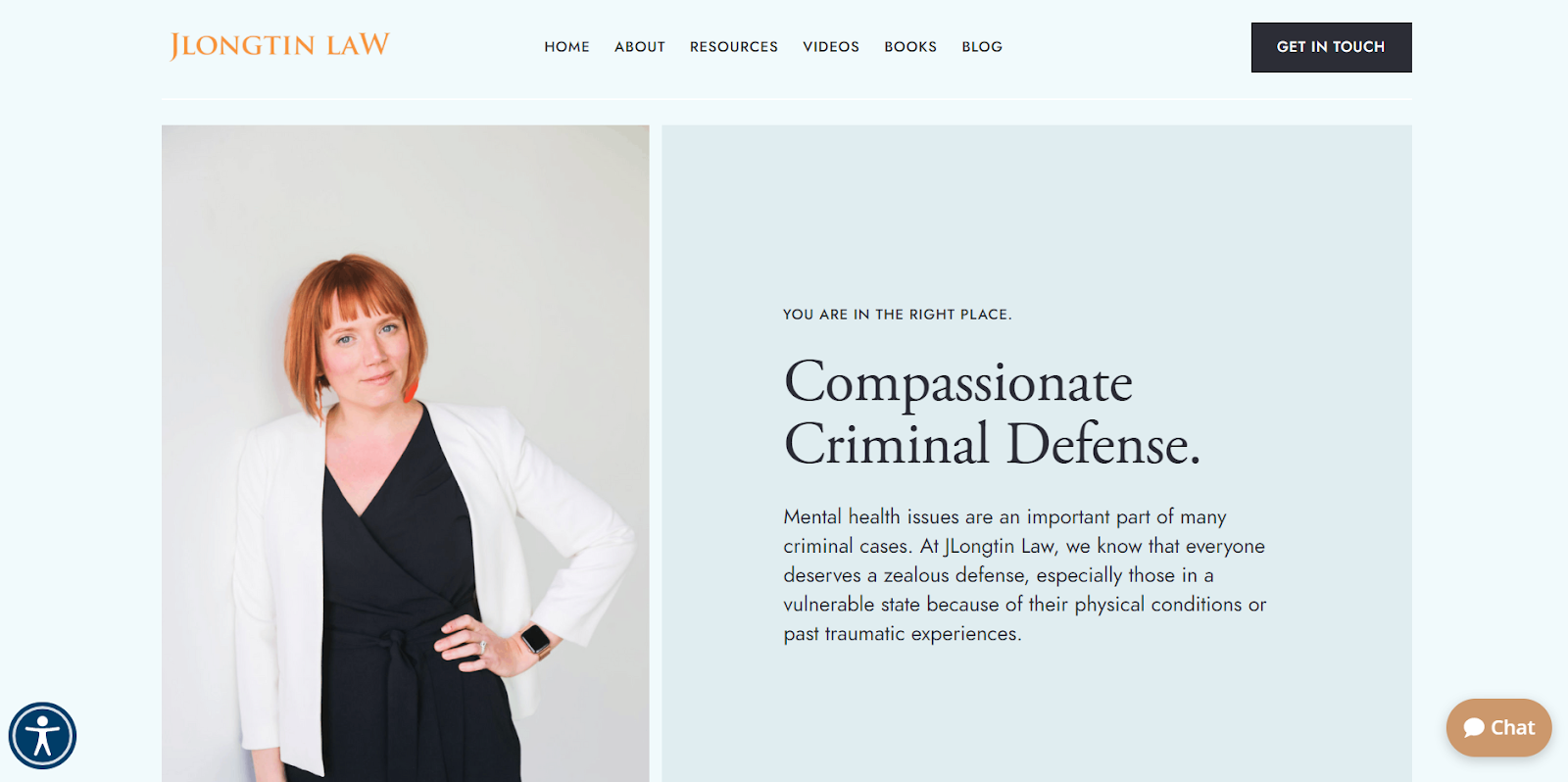Click the attorney portrait photo
The width and height of the screenshot is (1568, 782).
(405, 453)
